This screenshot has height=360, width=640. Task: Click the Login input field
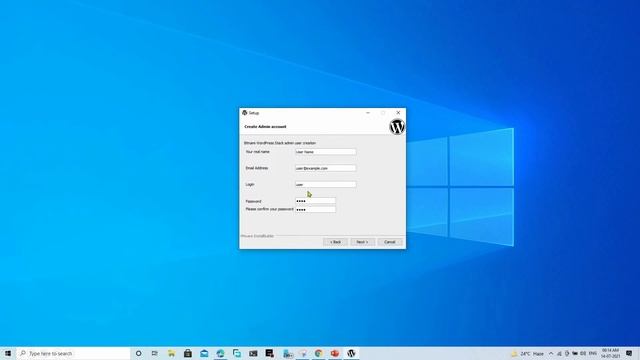325,184
